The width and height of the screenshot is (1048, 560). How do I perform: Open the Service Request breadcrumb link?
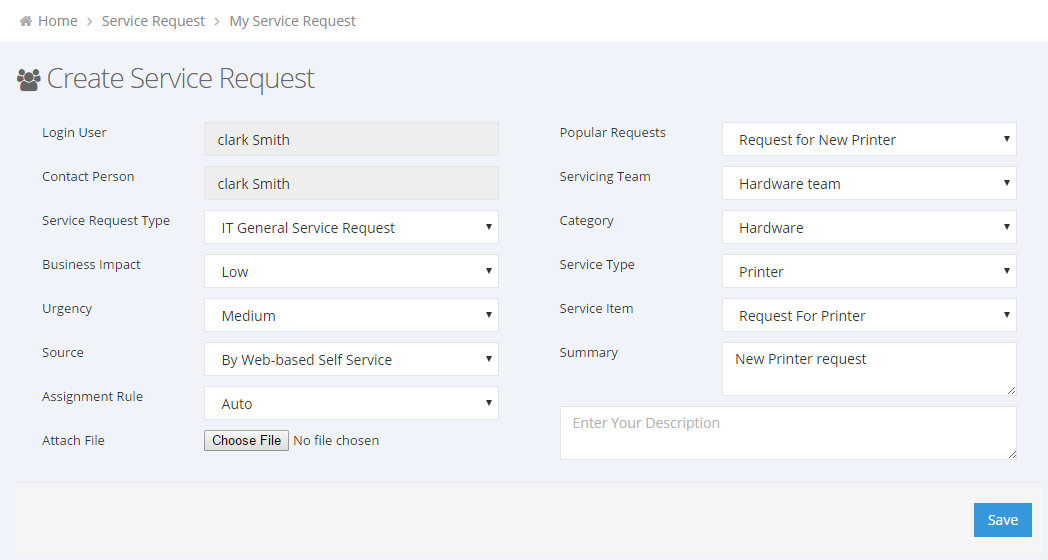coord(153,21)
